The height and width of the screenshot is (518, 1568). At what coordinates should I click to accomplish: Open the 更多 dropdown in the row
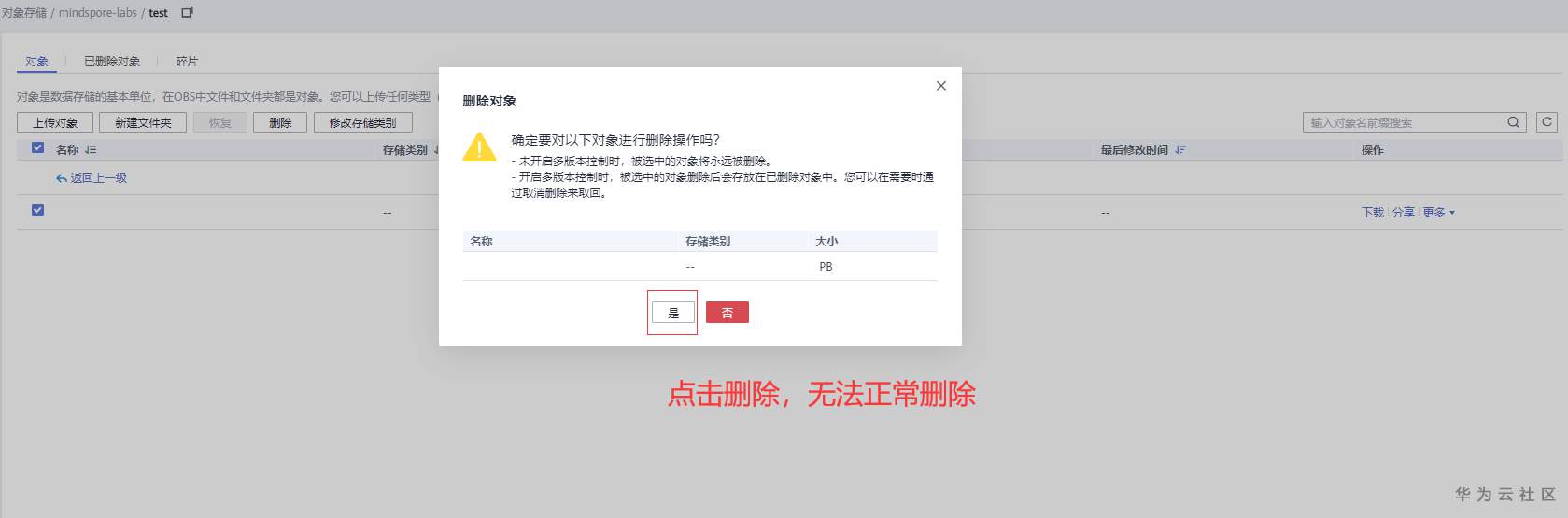coord(1438,213)
